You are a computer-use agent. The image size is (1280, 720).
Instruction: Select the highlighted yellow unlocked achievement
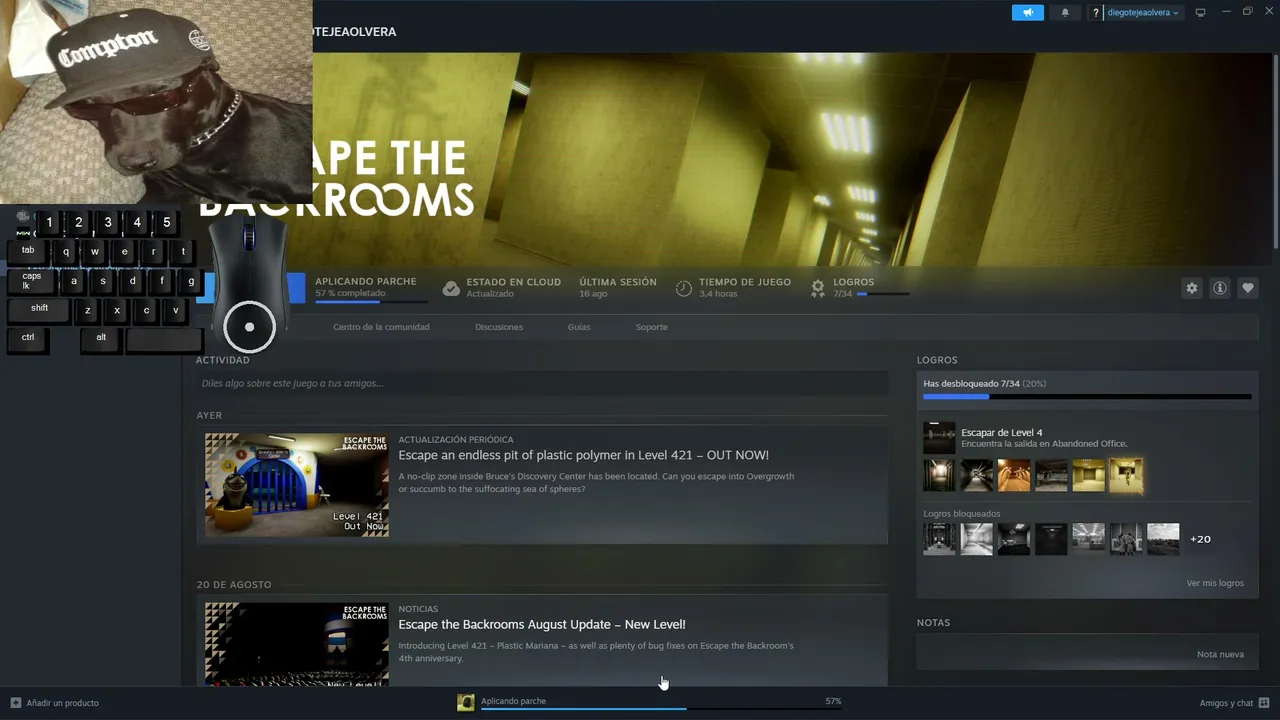pyautogui.click(x=1126, y=475)
